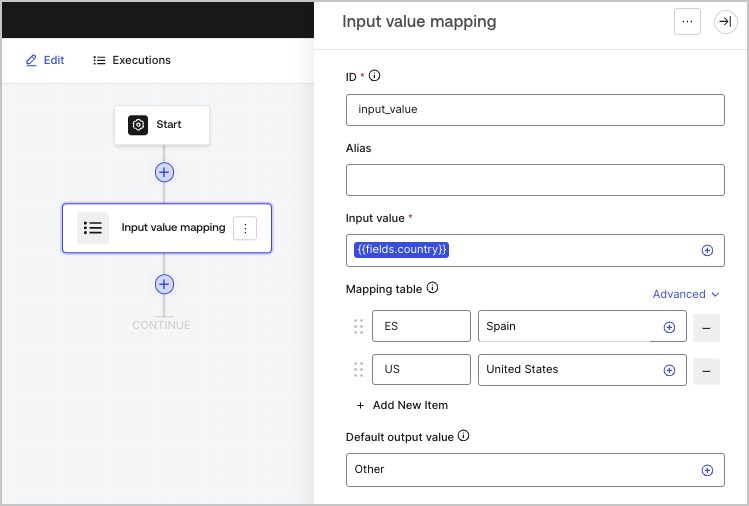749x506 pixels.
Task: Click the Alias field label
Action: (358, 148)
